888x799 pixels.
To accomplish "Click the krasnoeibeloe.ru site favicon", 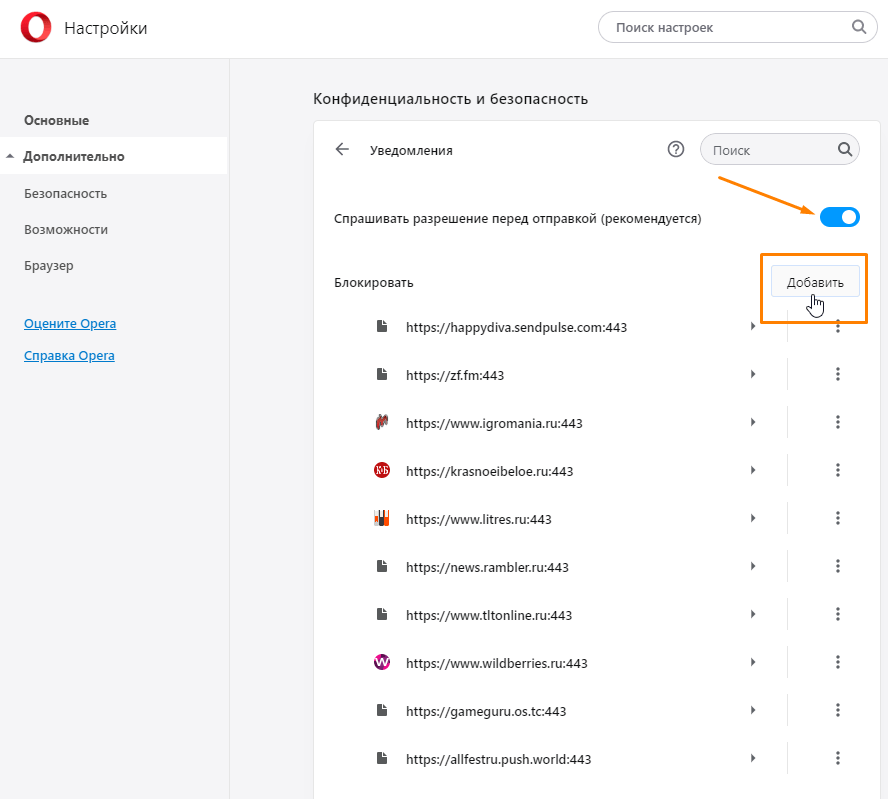I will [x=381, y=471].
